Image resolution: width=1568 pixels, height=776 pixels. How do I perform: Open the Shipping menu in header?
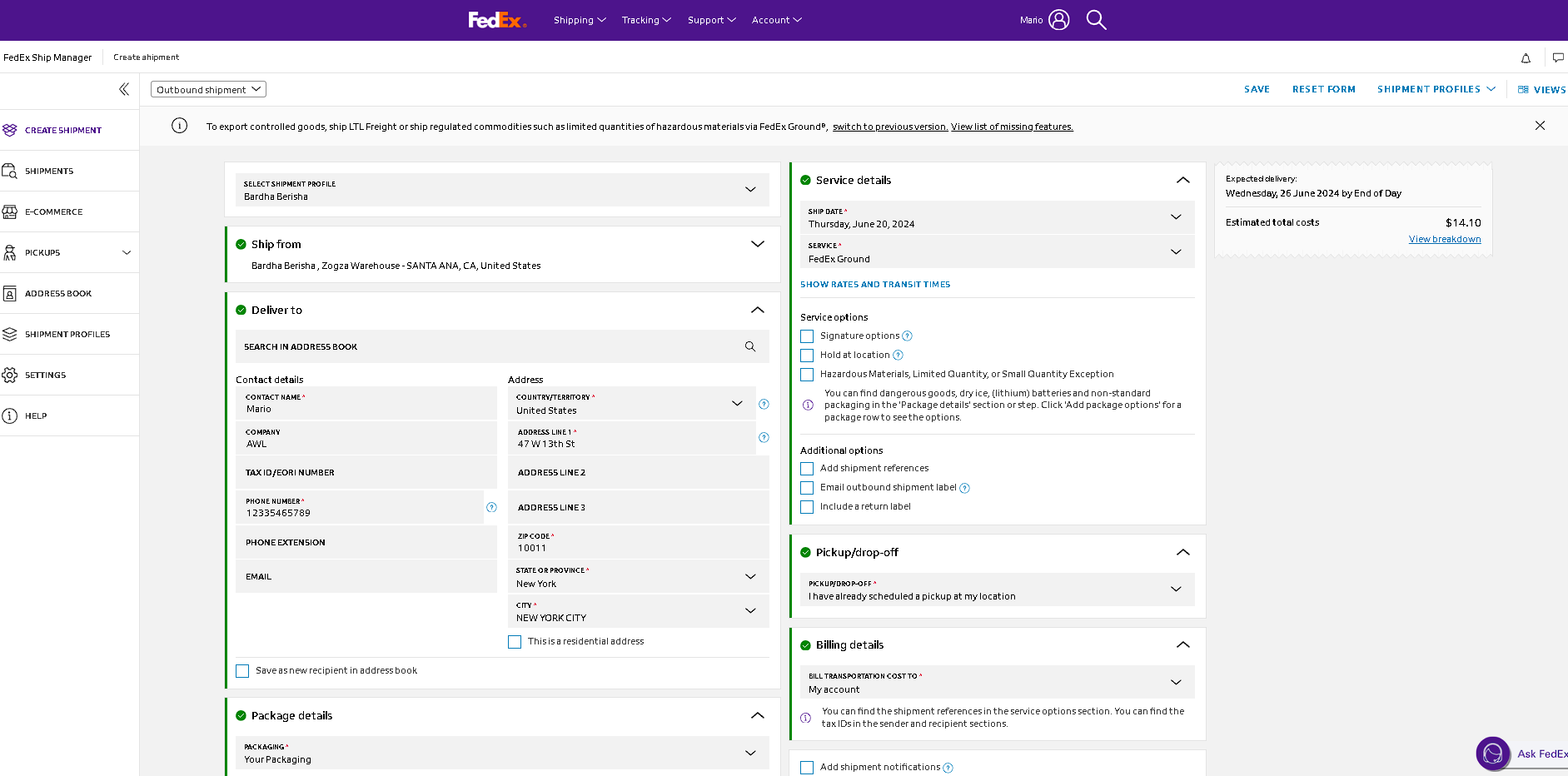[x=580, y=20]
